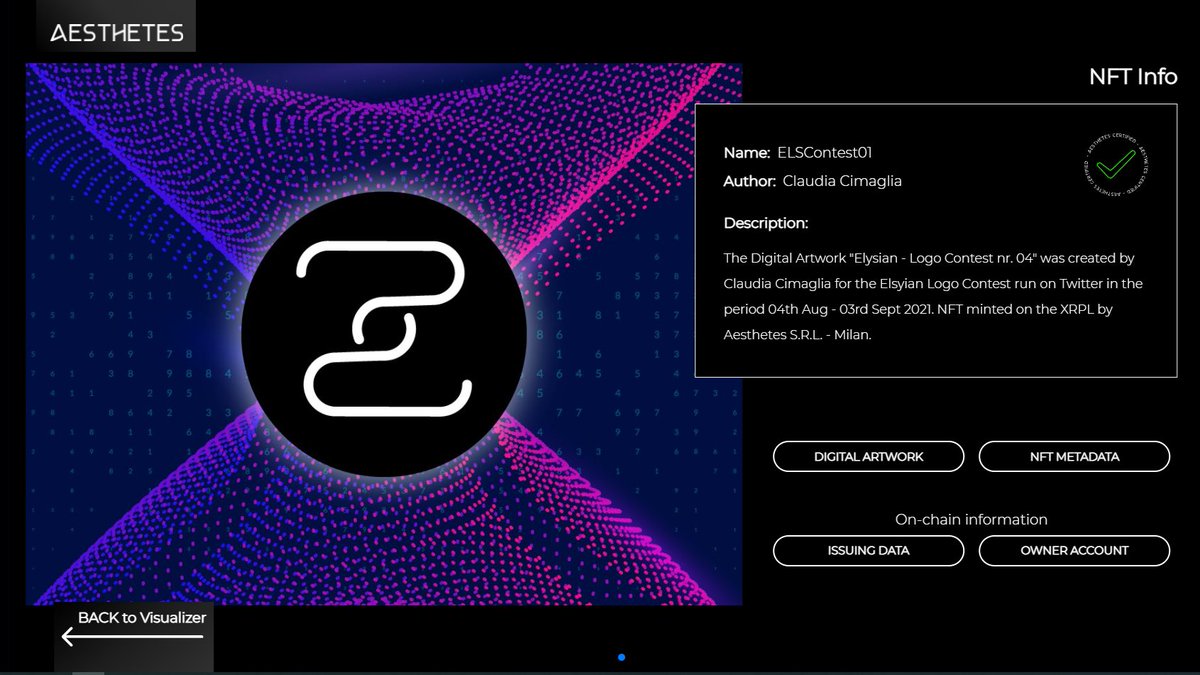
Task: Click the author name Claudia Cimaglia
Action: (841, 181)
